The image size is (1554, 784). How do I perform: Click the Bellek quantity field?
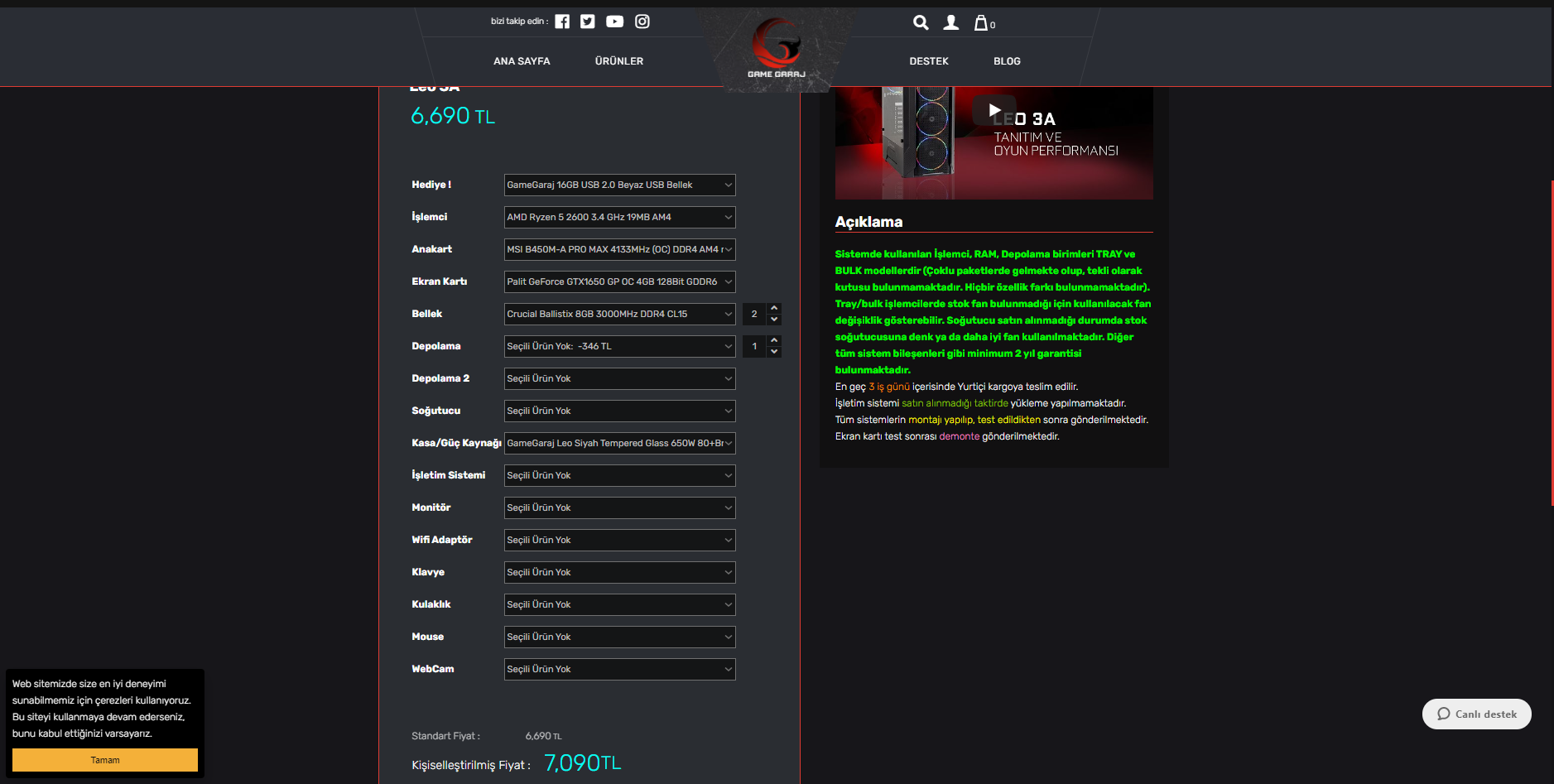coord(755,315)
